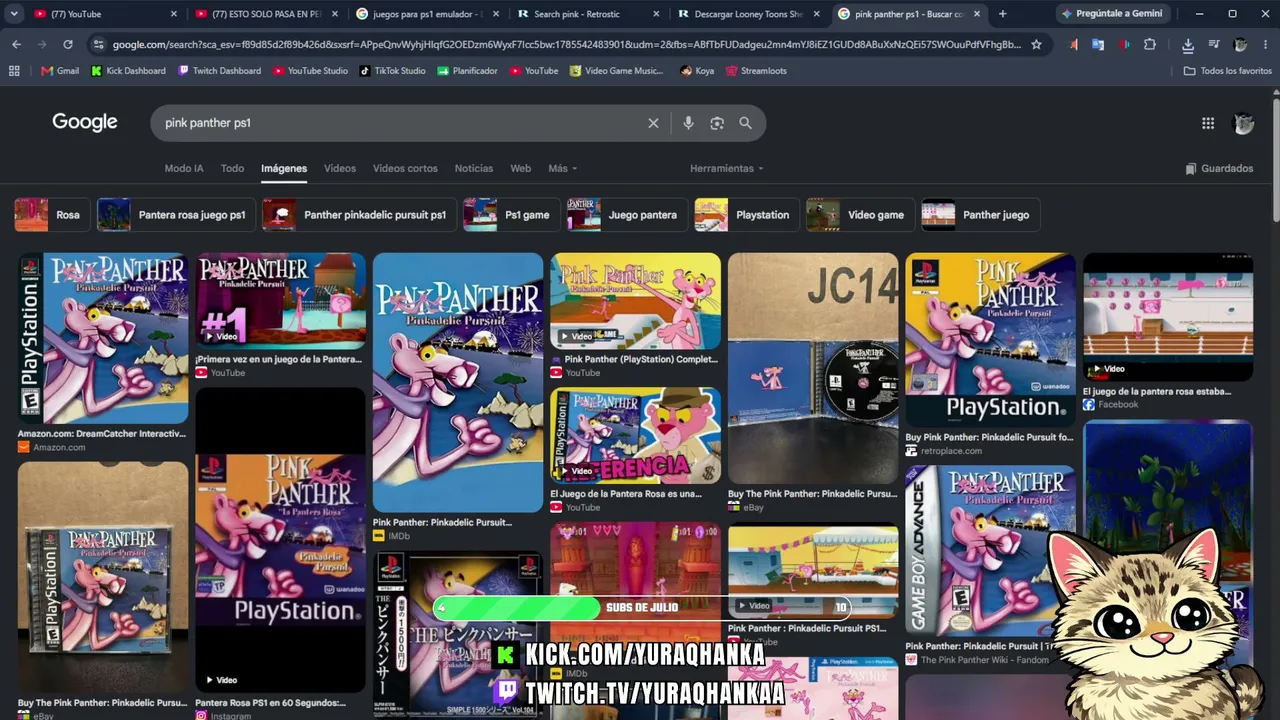This screenshot has width=1280, height=720.
Task: Open the red speaker extension
Action: (1124, 44)
